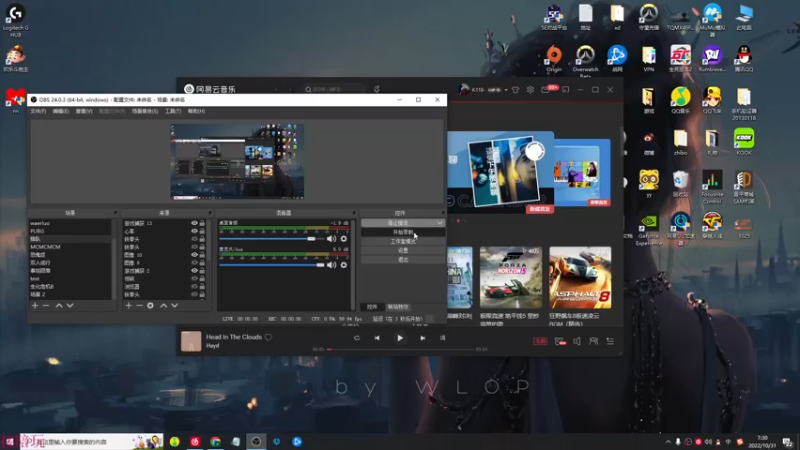Open desktop audio settings gear in mixer
800x450 pixels.
[344, 239]
